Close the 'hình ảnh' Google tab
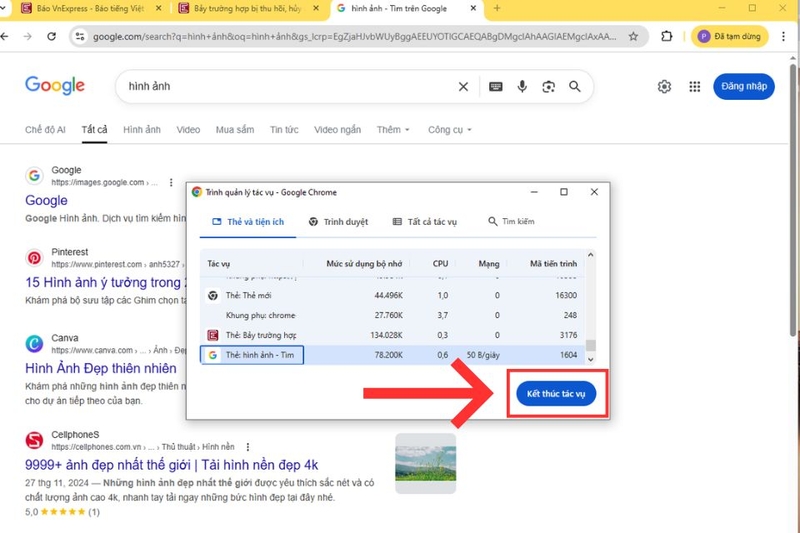 click(x=473, y=8)
